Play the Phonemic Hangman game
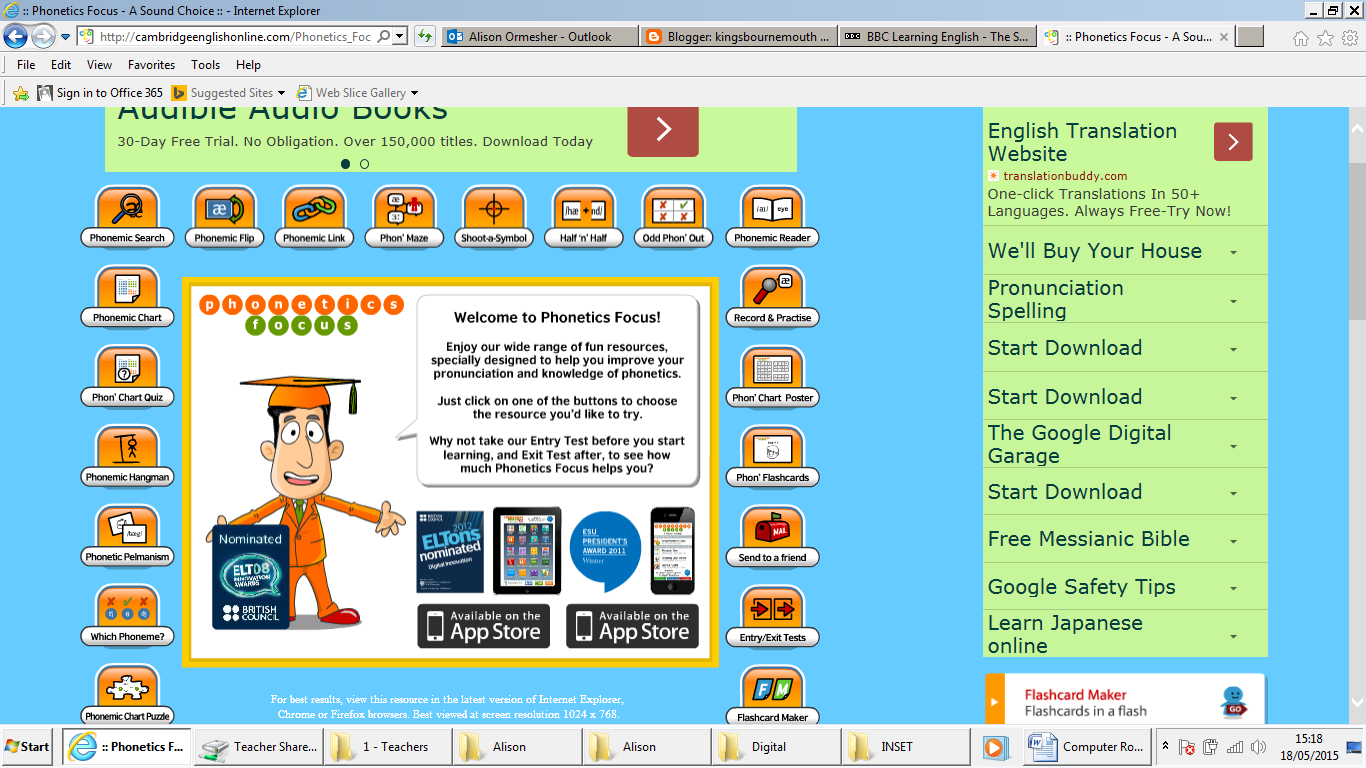1366x768 pixels. [127, 457]
